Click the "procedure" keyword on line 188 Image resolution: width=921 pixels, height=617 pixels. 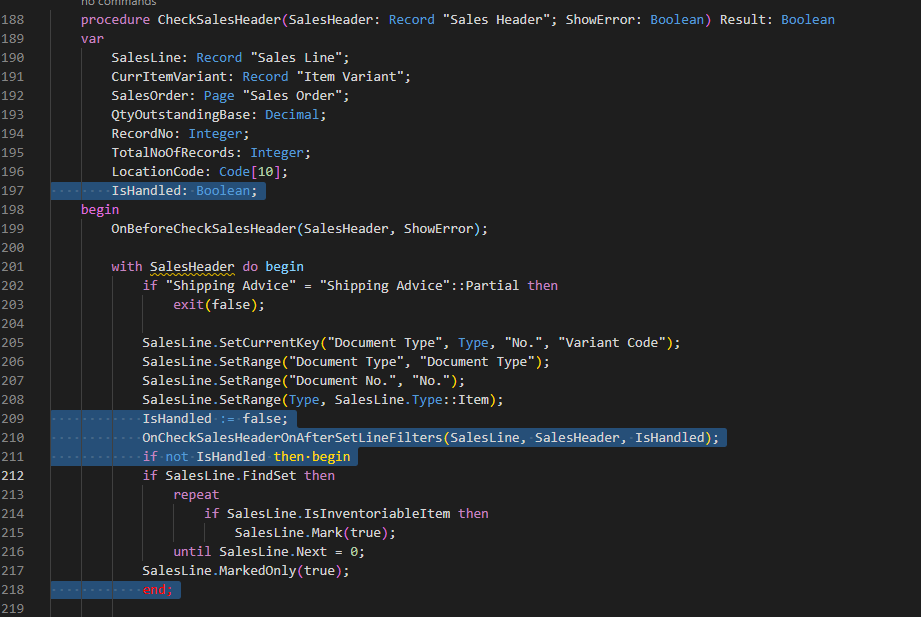110,19
